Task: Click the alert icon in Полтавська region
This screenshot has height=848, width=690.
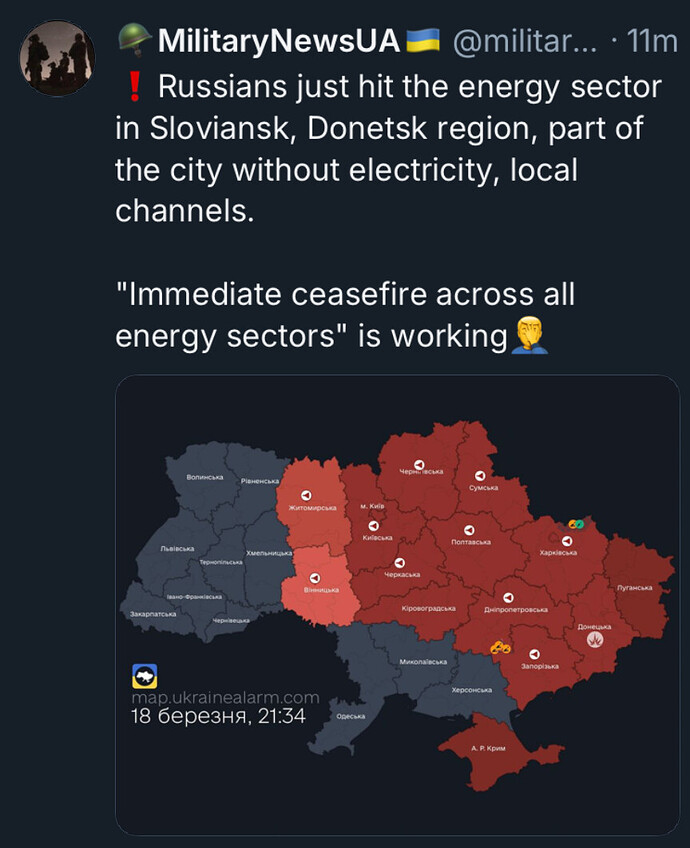Action: tap(469, 530)
